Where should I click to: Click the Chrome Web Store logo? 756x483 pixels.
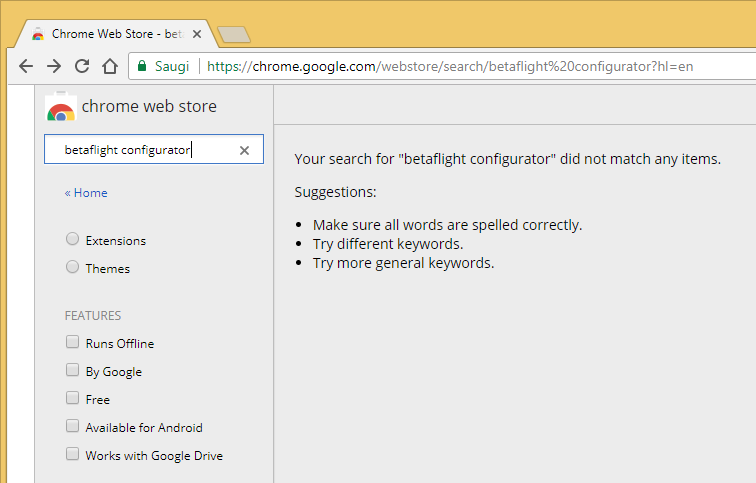pyautogui.click(x=61, y=107)
